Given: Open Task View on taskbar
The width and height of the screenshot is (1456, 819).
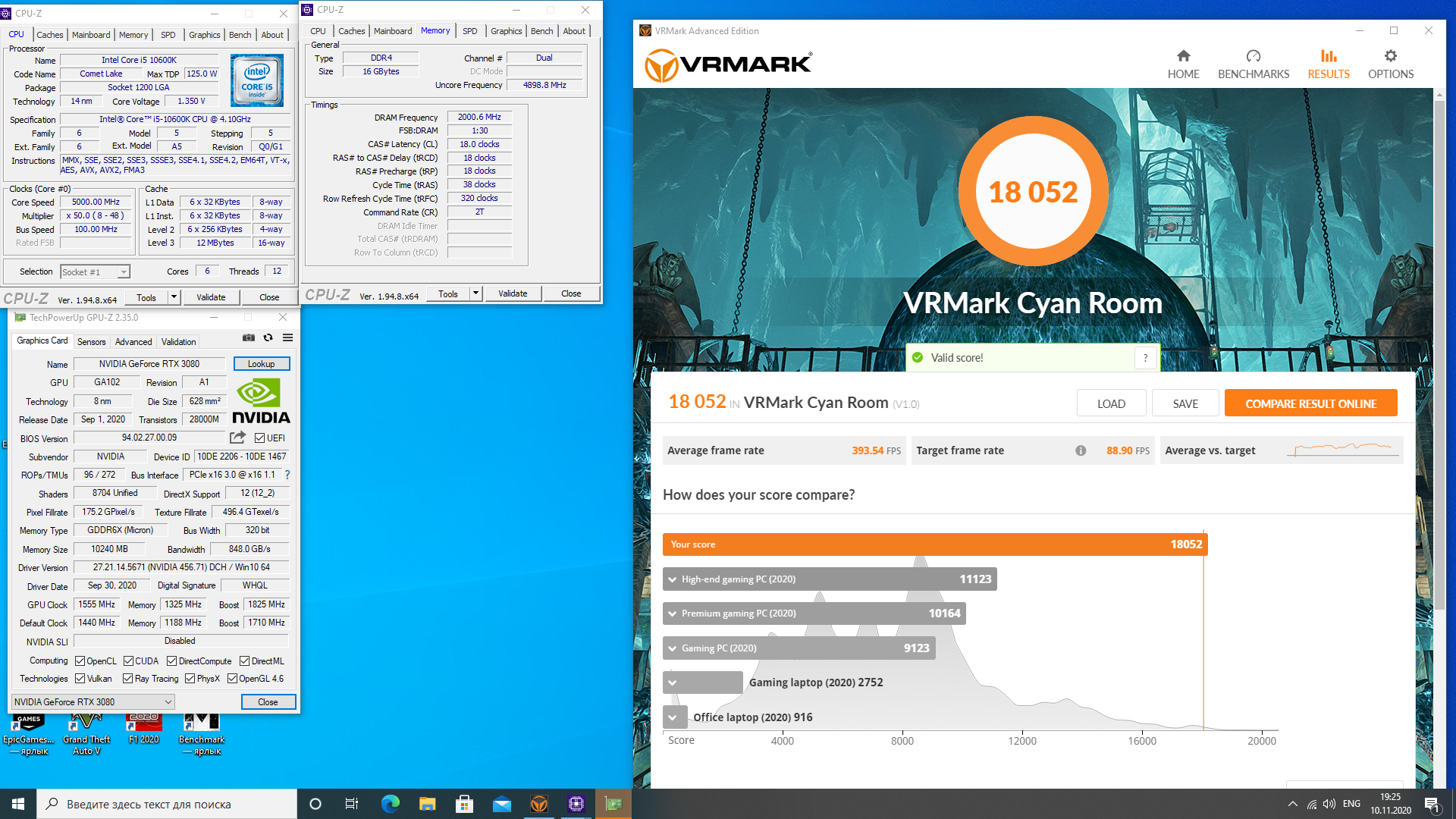Looking at the screenshot, I should [x=352, y=804].
